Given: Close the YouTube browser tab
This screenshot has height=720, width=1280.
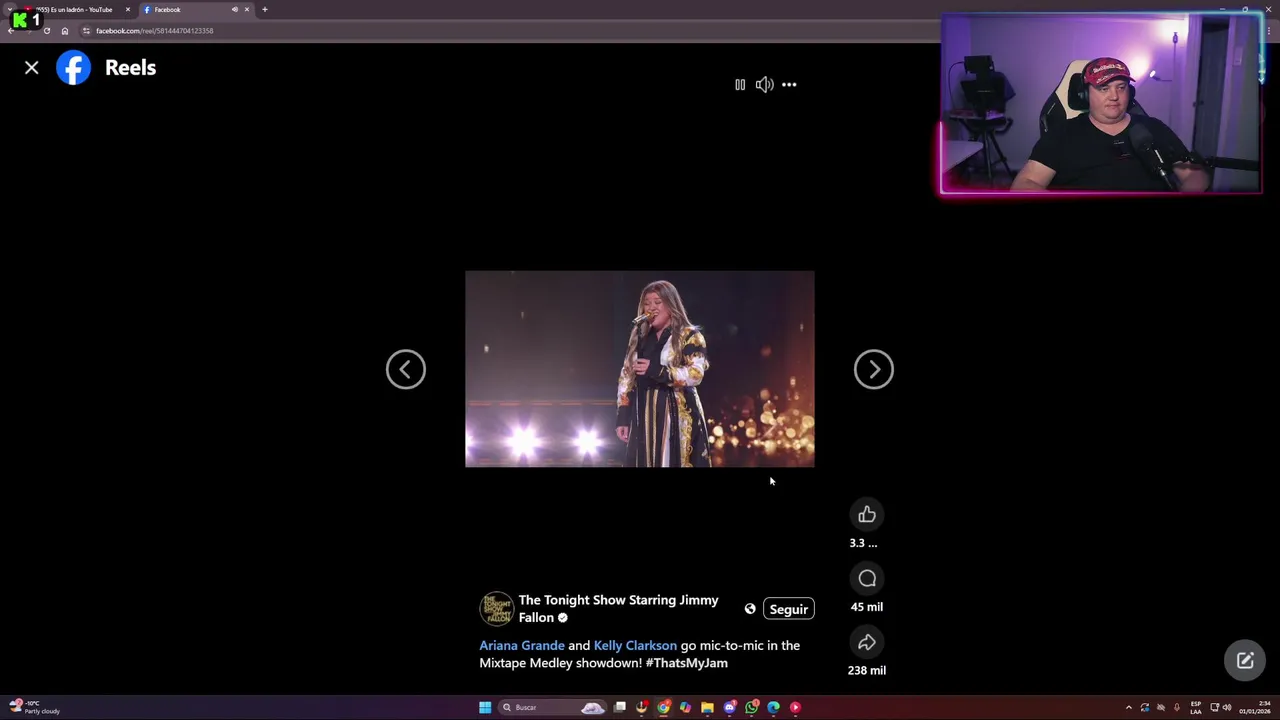Looking at the screenshot, I should (128, 10).
